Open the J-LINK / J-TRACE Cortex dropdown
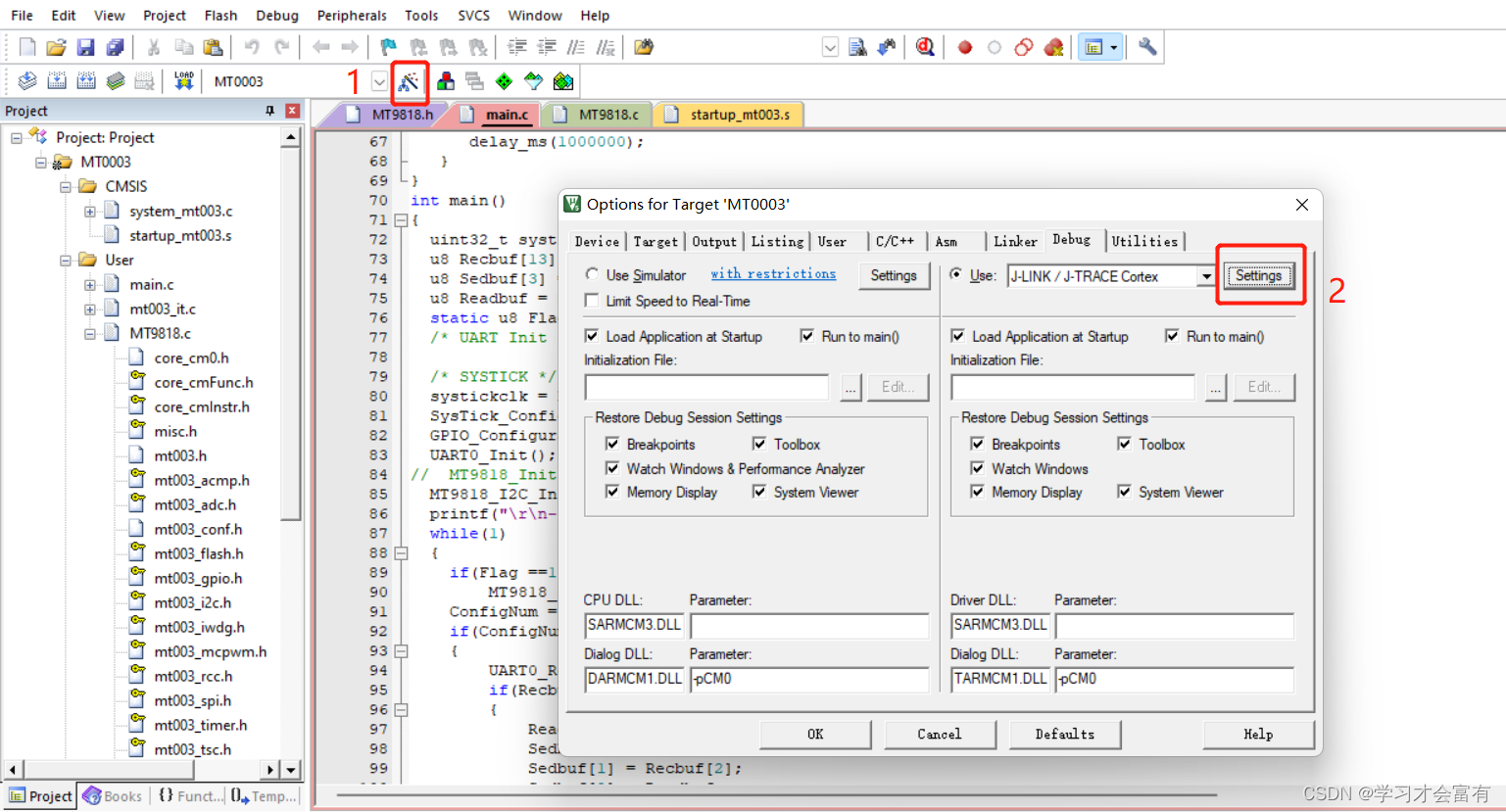 (1207, 275)
